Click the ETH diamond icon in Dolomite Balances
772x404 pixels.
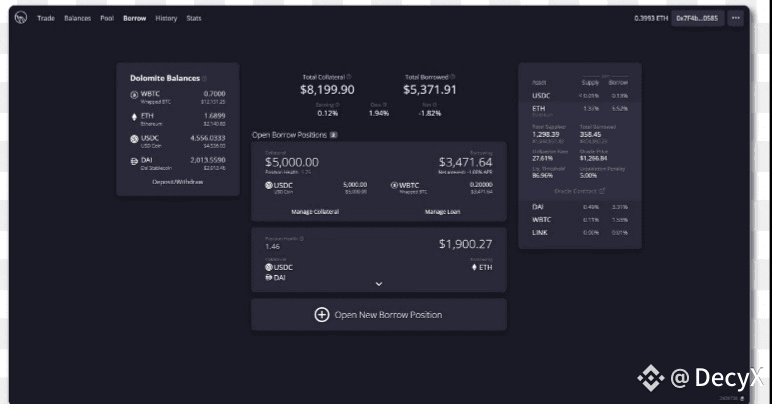click(134, 117)
